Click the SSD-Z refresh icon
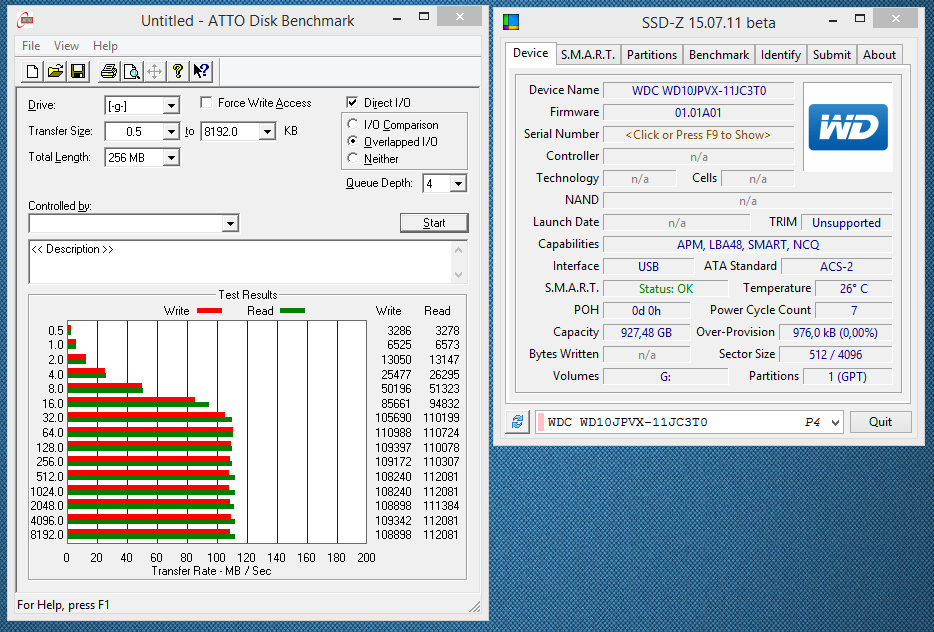934x632 pixels. click(x=516, y=422)
